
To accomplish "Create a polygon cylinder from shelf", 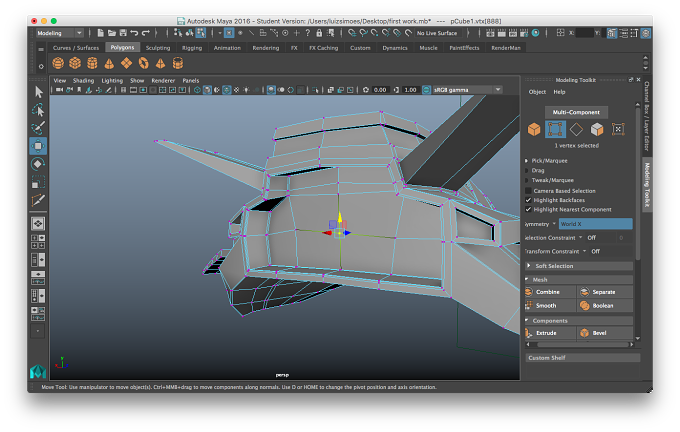I will point(92,63).
